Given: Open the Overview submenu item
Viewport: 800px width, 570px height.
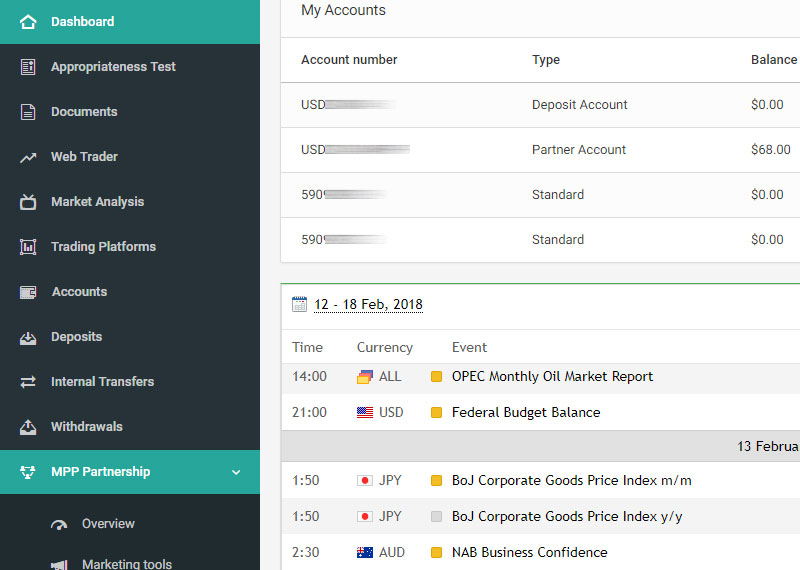Looking at the screenshot, I should point(108,524).
